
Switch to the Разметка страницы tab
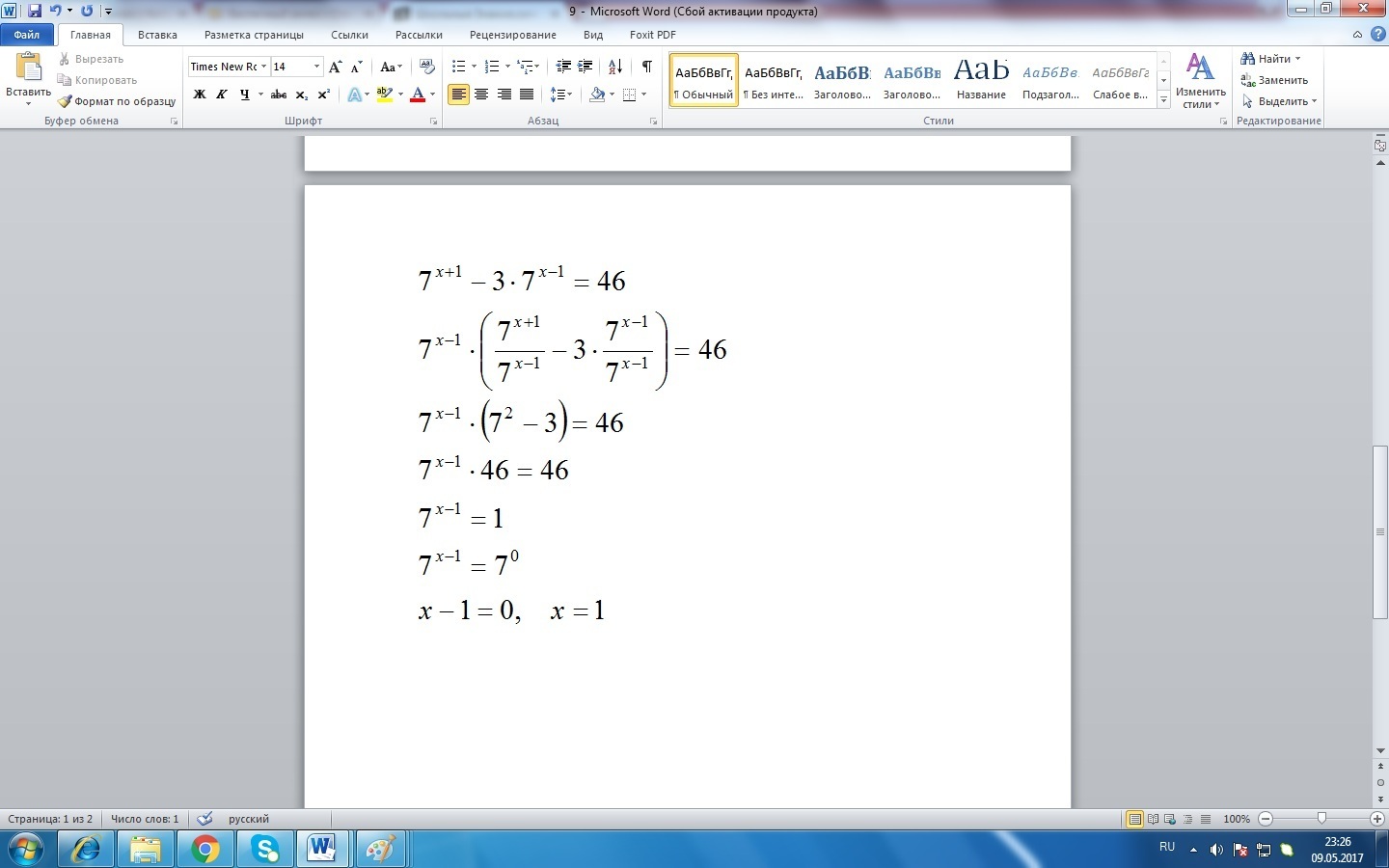tap(254, 35)
